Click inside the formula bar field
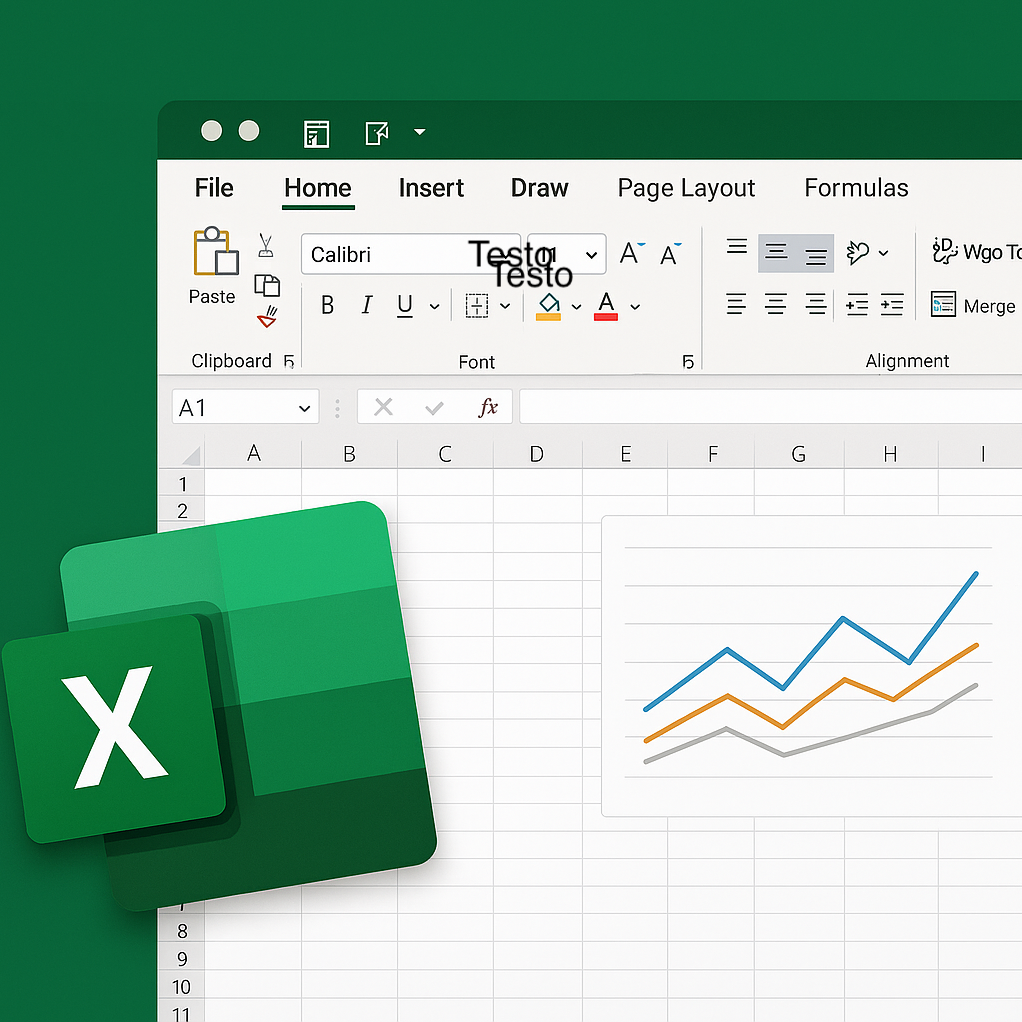Image resolution: width=1022 pixels, height=1022 pixels. pos(760,407)
